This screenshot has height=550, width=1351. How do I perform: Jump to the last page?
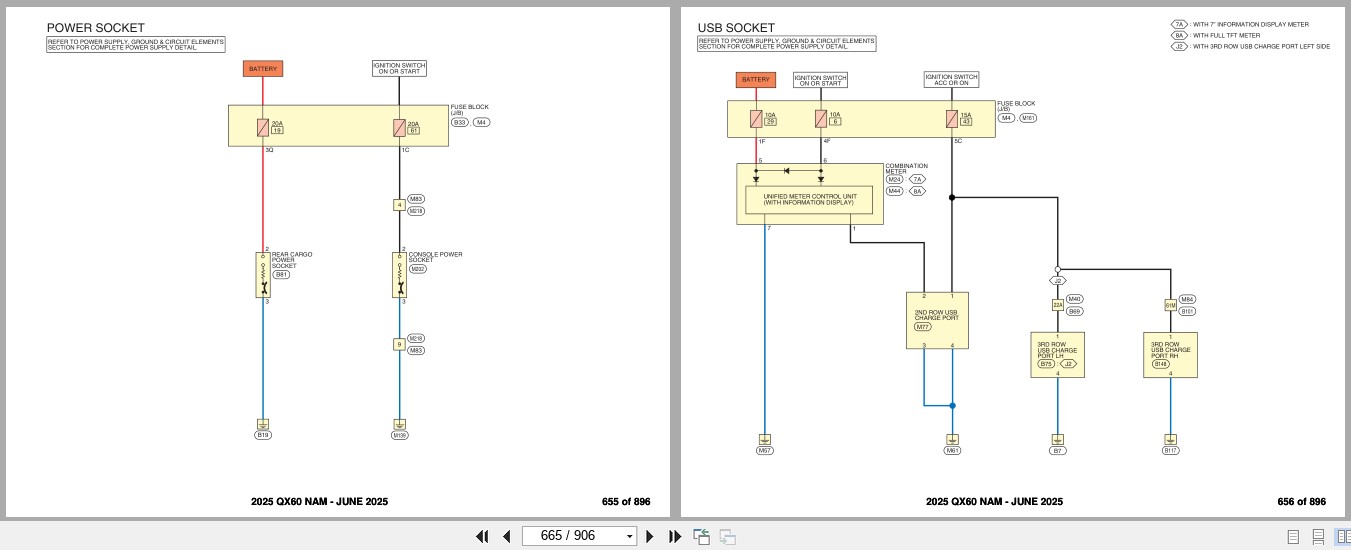[x=674, y=536]
